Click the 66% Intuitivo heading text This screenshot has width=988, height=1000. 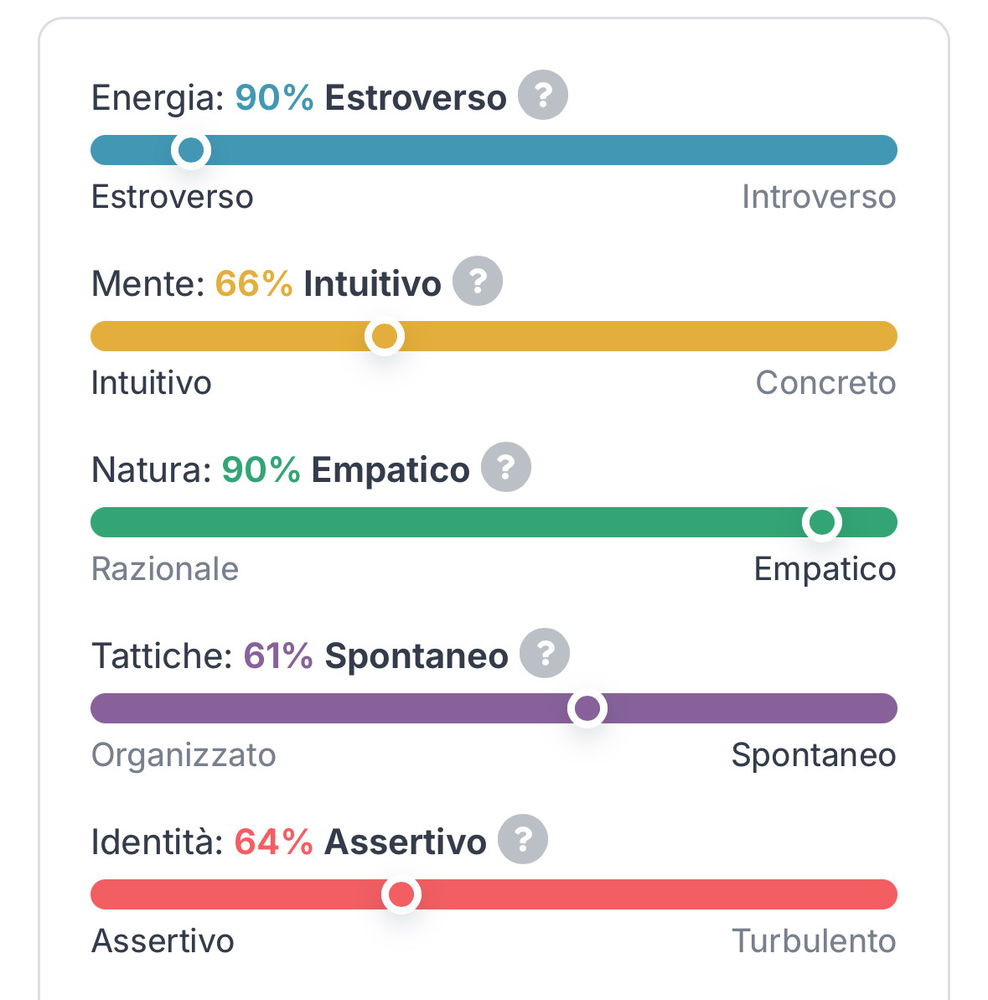[328, 284]
